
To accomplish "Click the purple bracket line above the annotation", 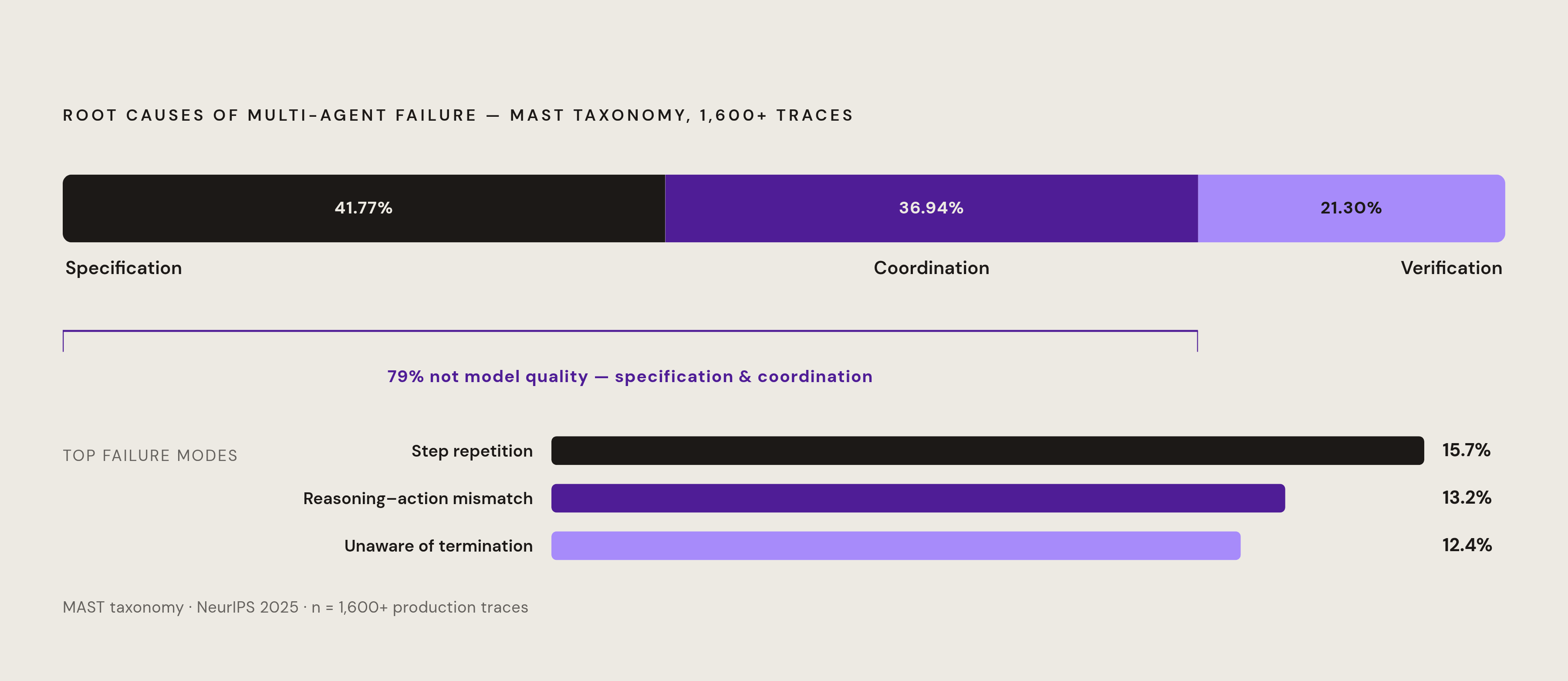I will pyautogui.click(x=630, y=332).
